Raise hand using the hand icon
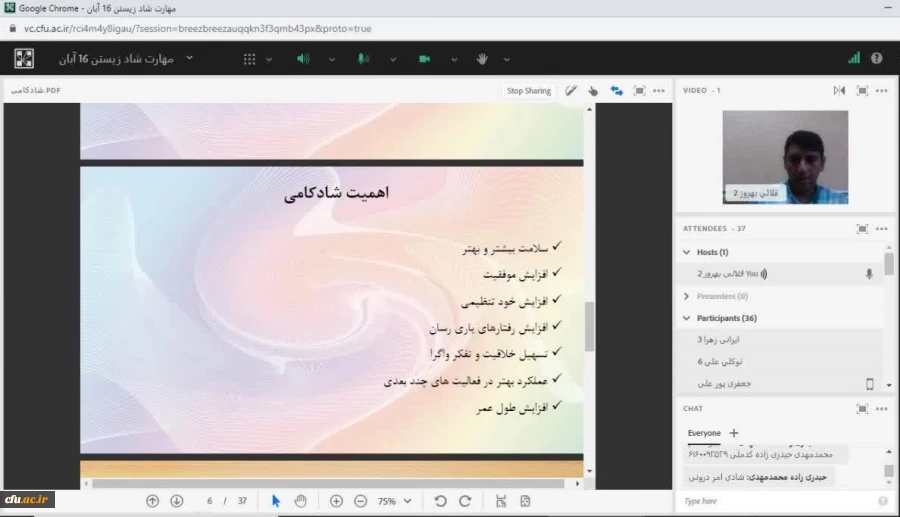Screen dimensions: 900x517 point(482,59)
